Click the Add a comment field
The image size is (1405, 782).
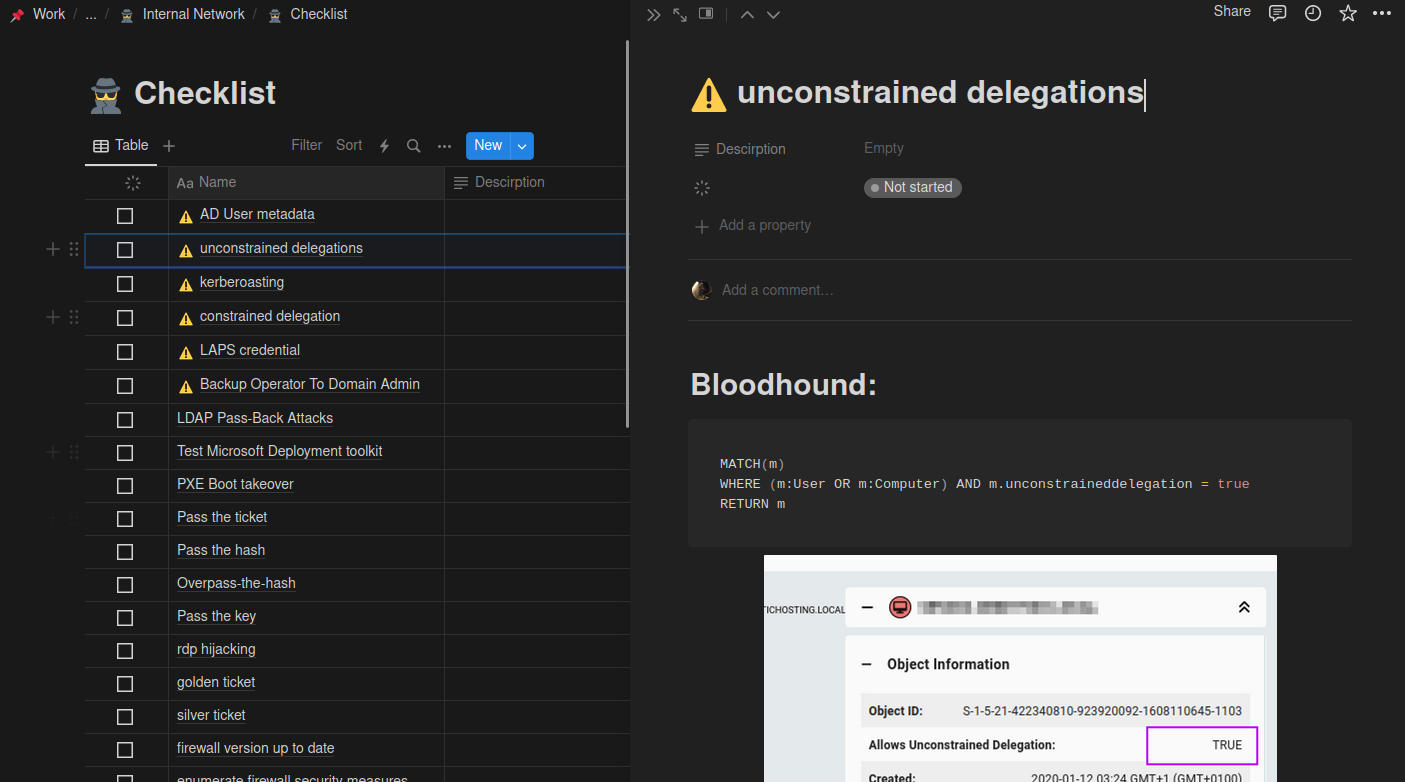(x=777, y=291)
